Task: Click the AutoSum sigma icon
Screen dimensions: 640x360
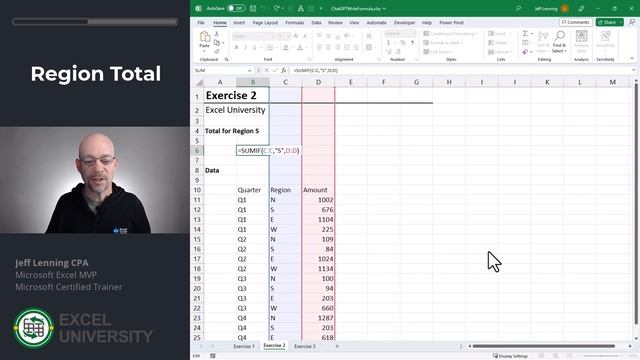Action: 525,33
